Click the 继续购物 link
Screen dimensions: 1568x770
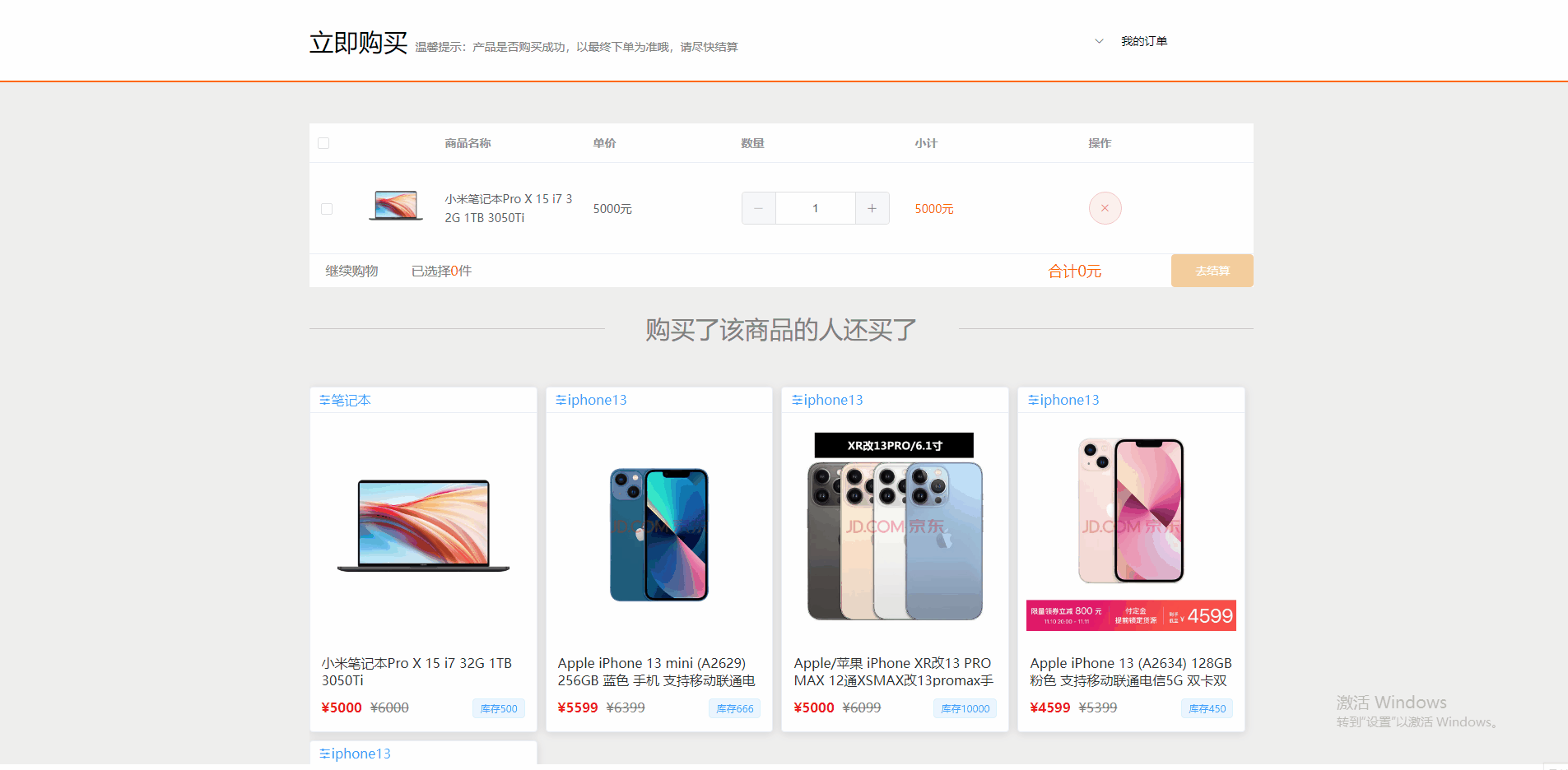tap(351, 271)
